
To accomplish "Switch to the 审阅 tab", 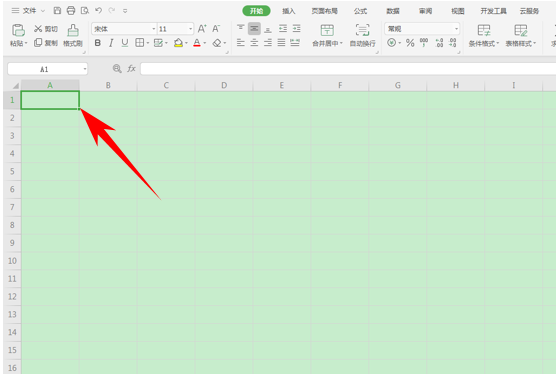I will (425, 11).
